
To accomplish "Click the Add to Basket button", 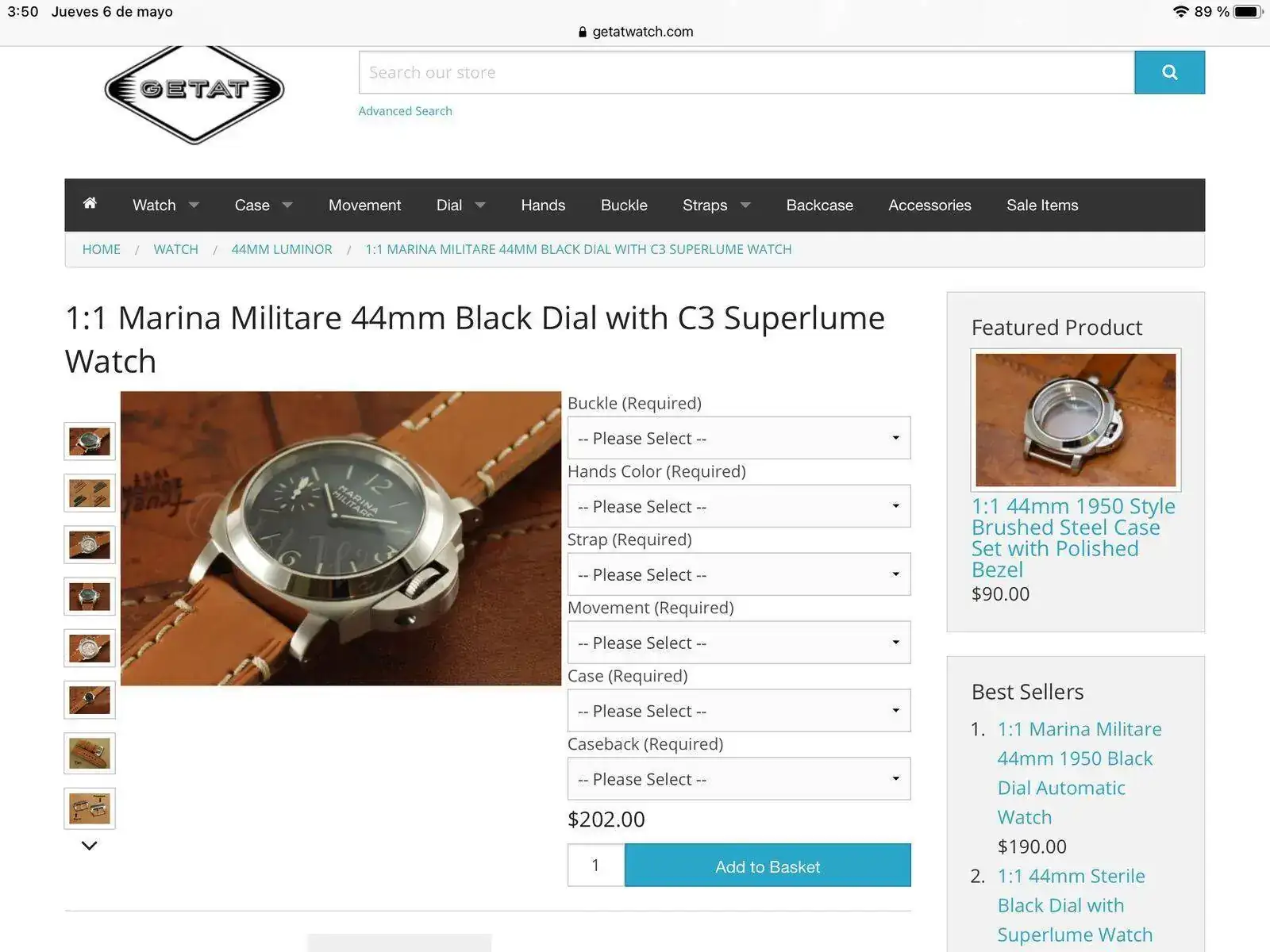I will 768,866.
